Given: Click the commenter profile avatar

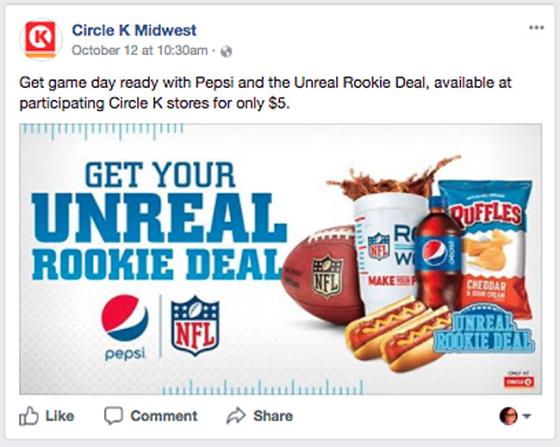Looking at the screenshot, I should coord(509,416).
